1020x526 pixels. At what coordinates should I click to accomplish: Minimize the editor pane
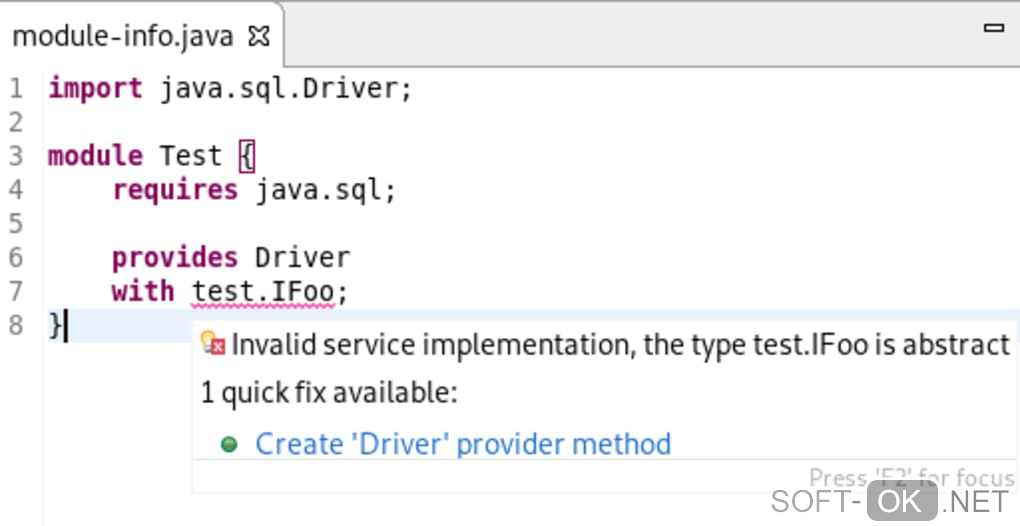pos(993,29)
